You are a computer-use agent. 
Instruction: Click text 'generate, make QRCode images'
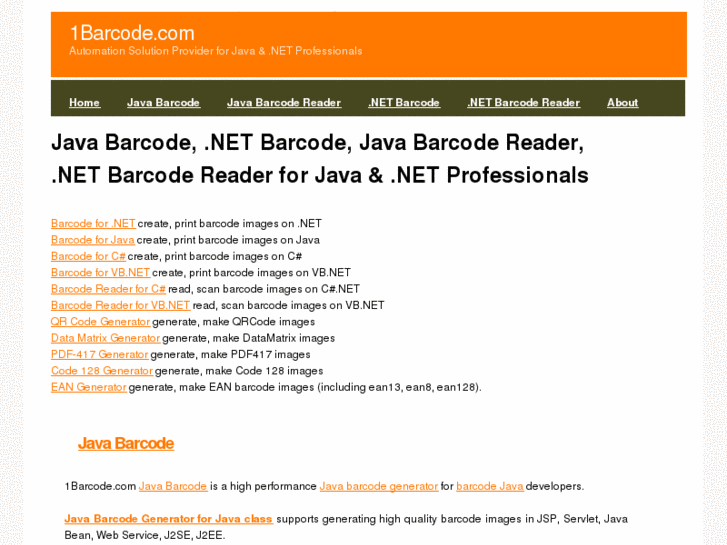tap(234, 321)
